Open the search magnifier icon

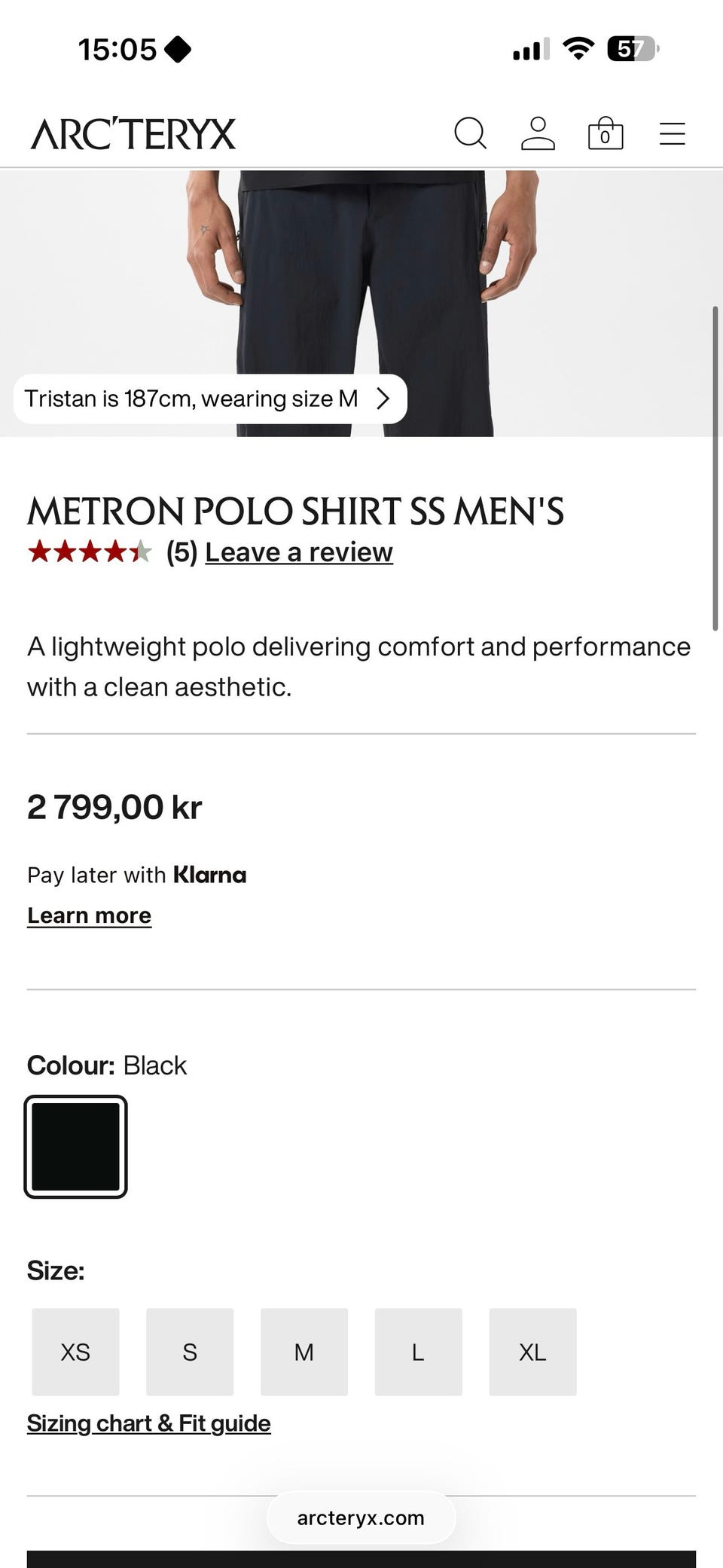[470, 134]
